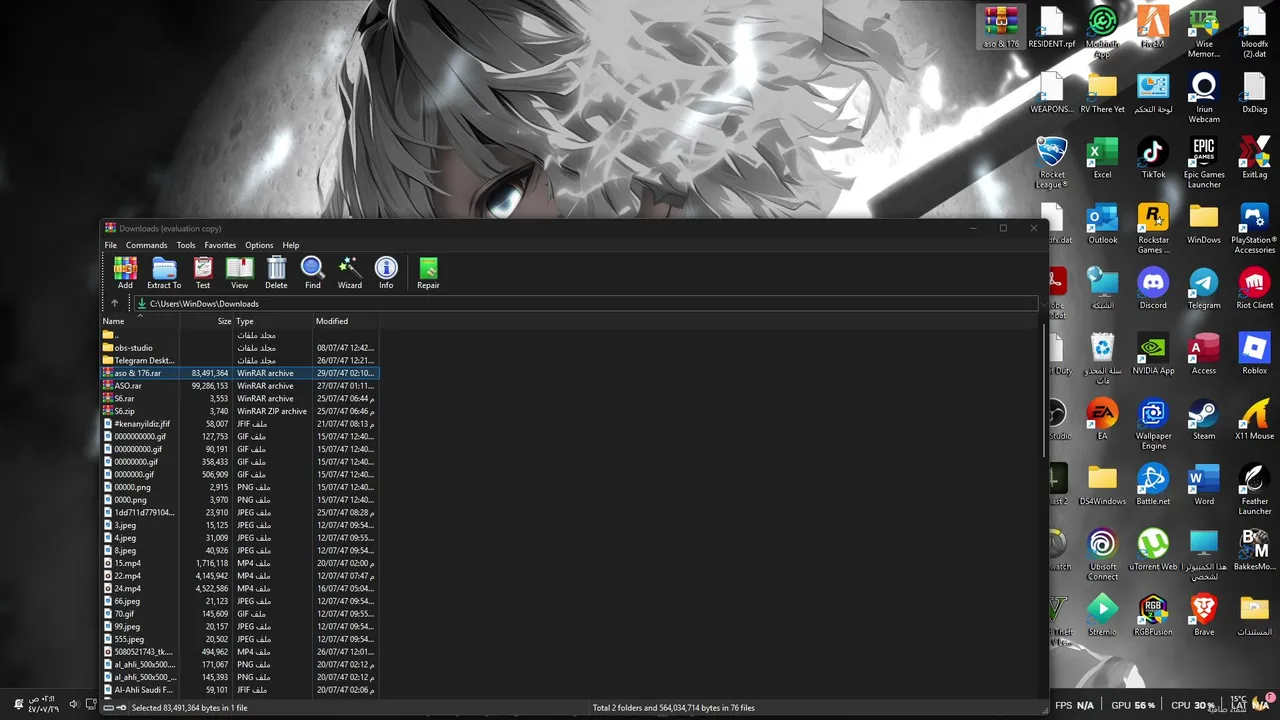This screenshot has height=720, width=1280.
Task: Go up one folder with the arrow
Action: 114,303
